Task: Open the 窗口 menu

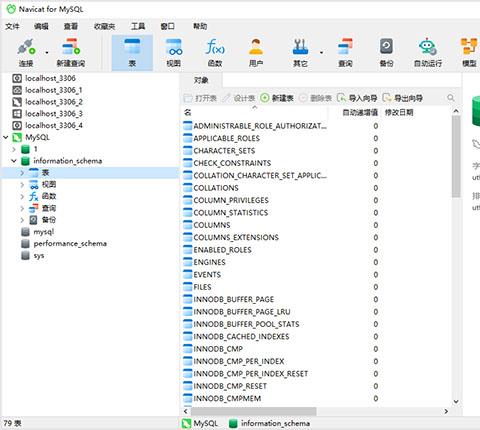Action: (167, 26)
